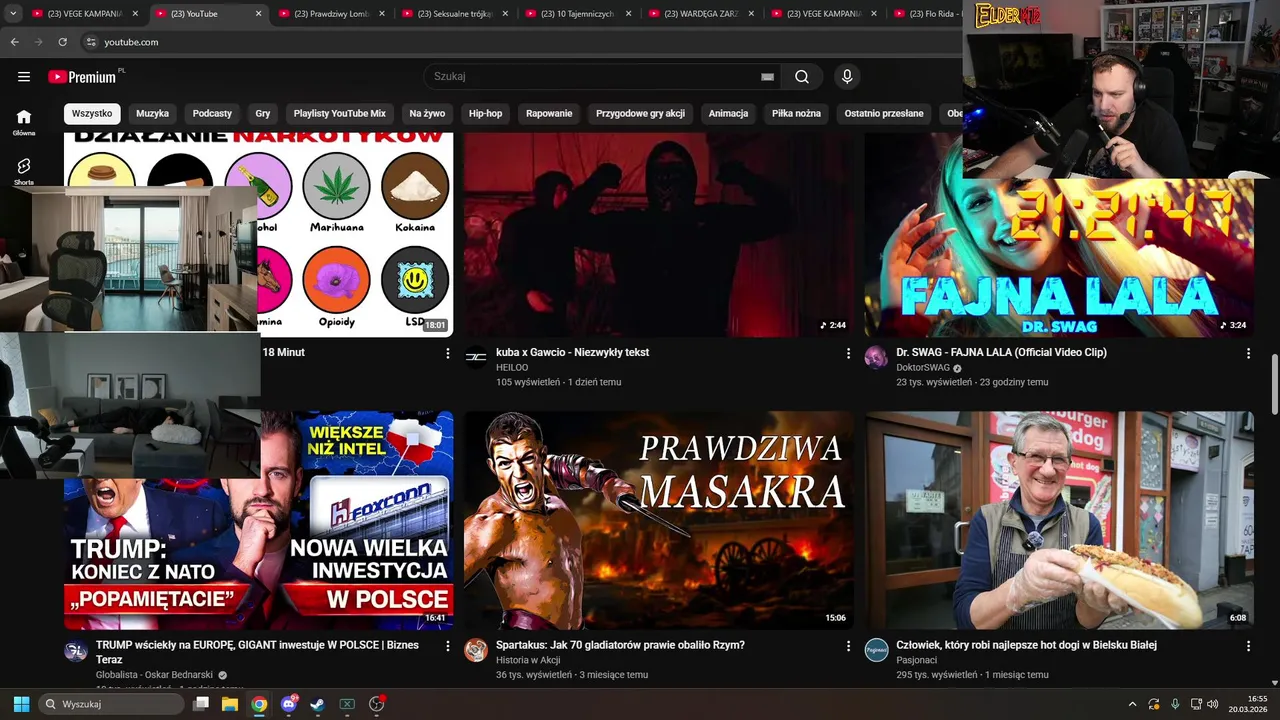Open options menu for Spartakus video
Viewport: 1280px width, 720px height.
tap(848, 646)
